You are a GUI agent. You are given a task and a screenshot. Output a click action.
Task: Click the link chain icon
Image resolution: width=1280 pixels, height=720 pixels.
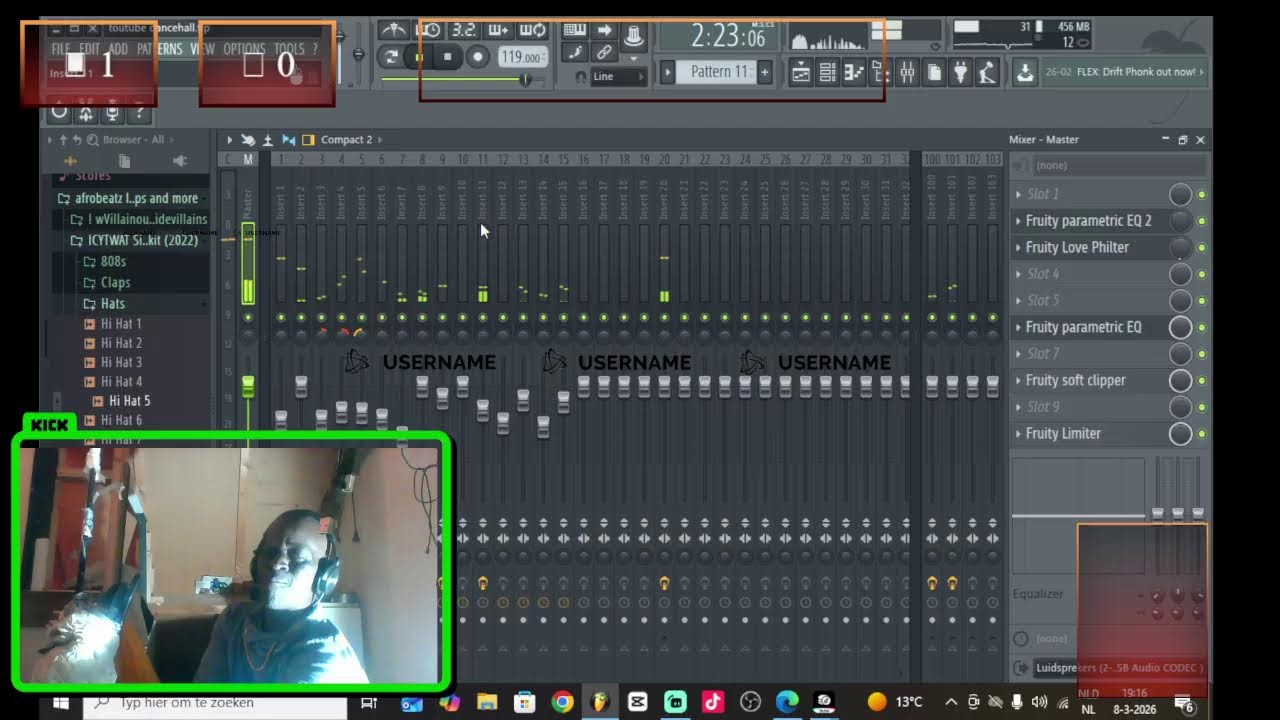[605, 52]
